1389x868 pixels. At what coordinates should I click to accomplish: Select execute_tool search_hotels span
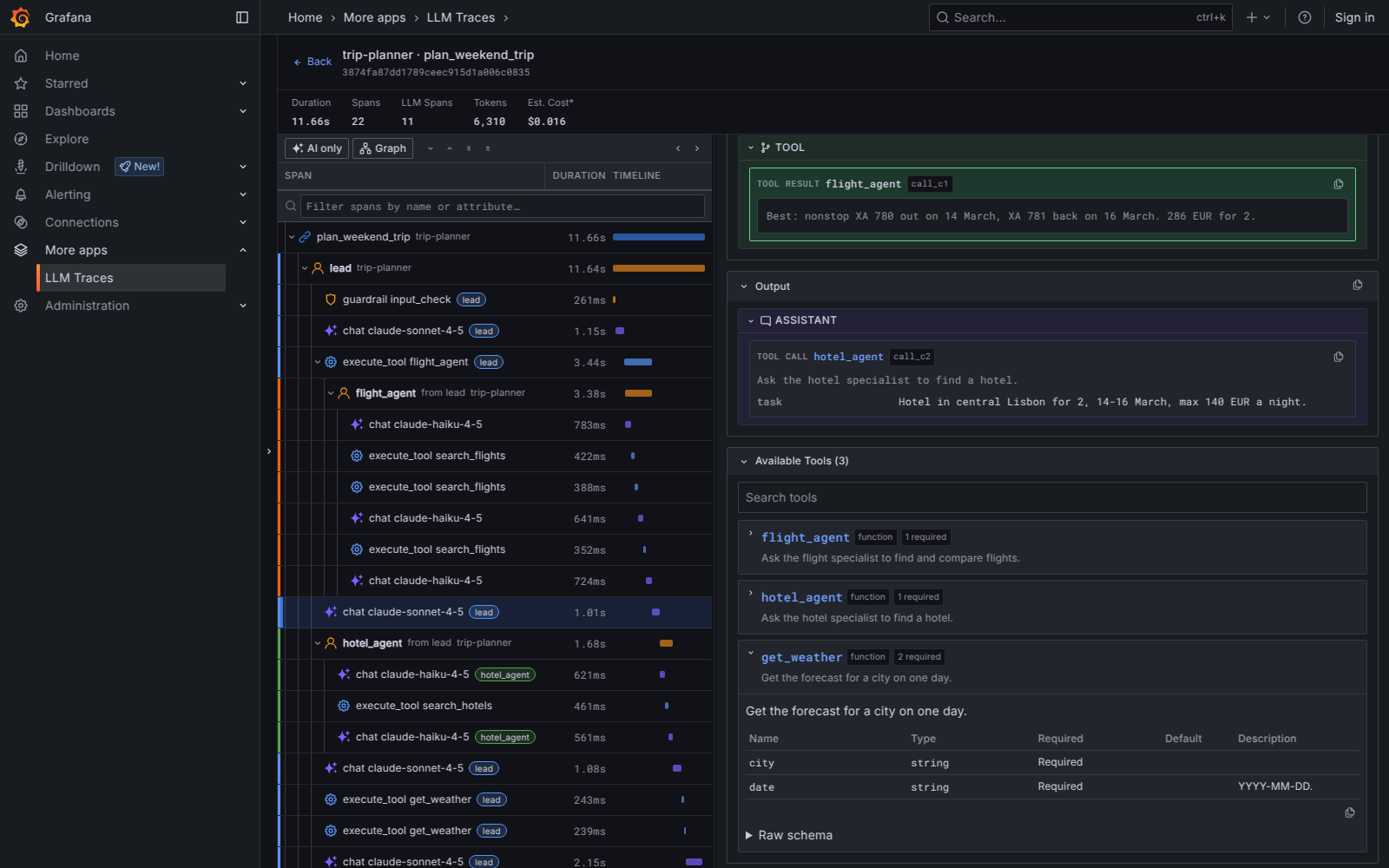tap(495, 706)
